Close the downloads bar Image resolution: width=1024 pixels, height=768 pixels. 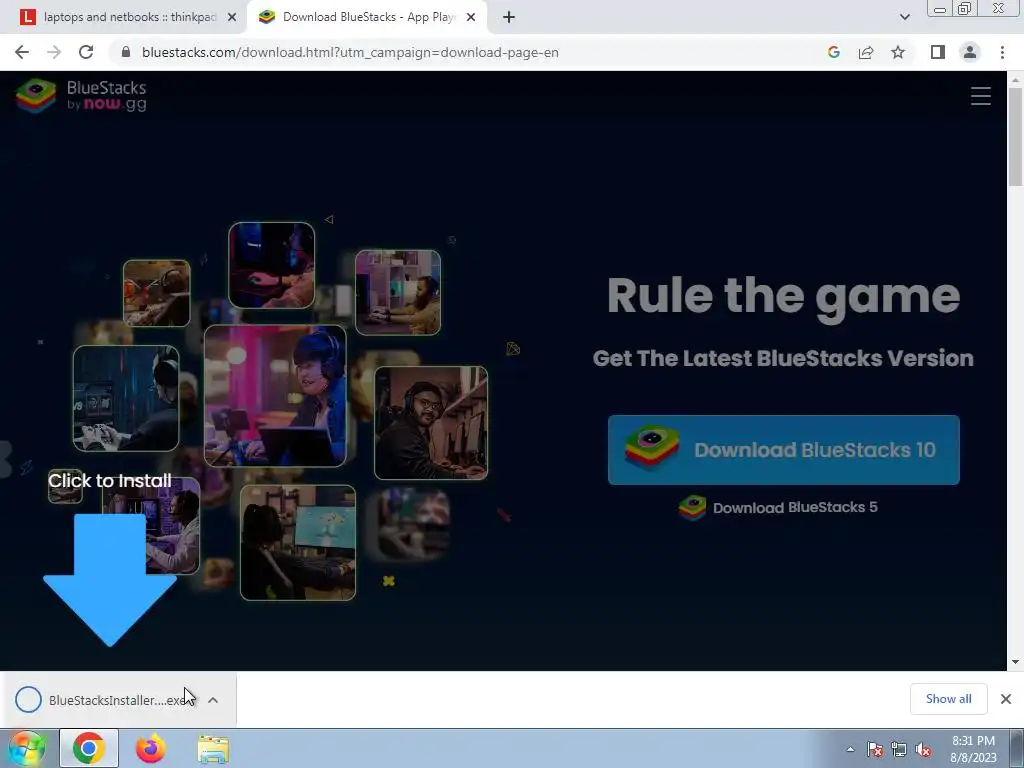1006,699
